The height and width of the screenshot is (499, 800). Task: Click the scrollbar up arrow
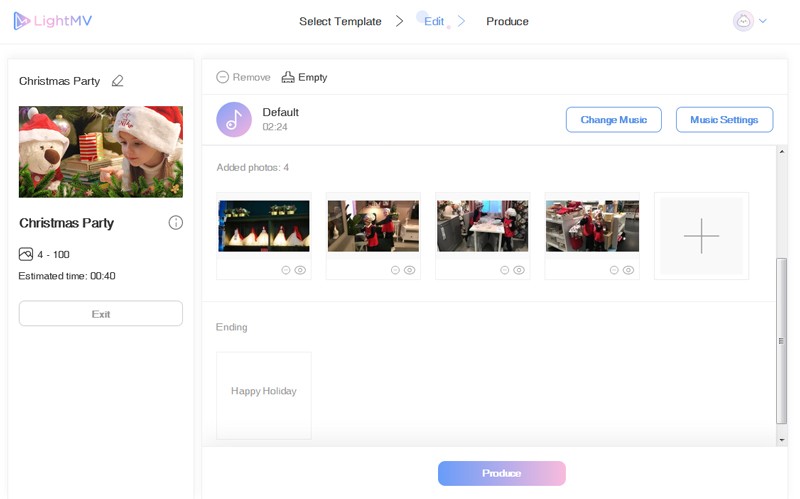coord(782,152)
